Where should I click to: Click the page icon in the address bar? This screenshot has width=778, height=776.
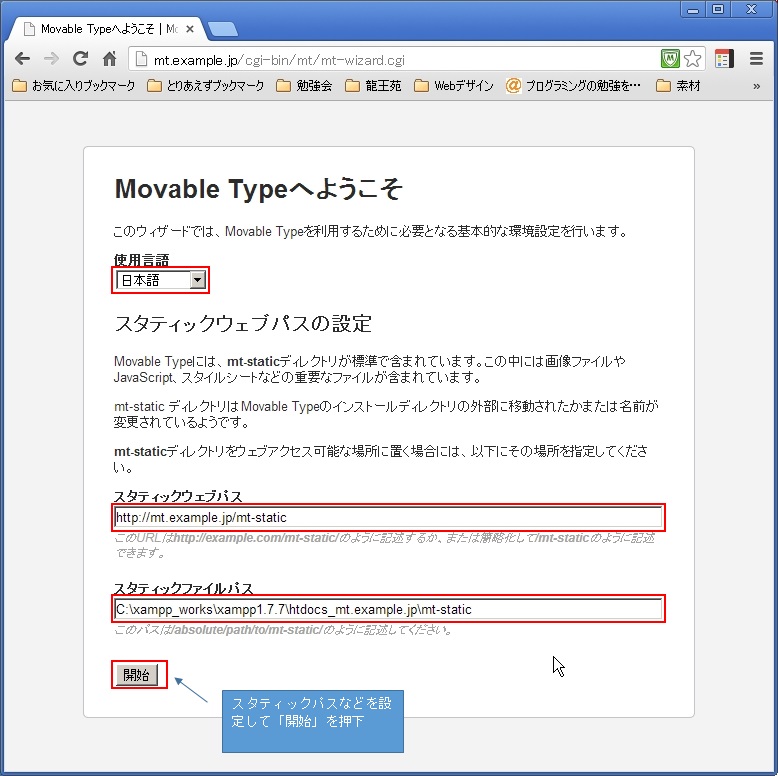(x=141, y=60)
